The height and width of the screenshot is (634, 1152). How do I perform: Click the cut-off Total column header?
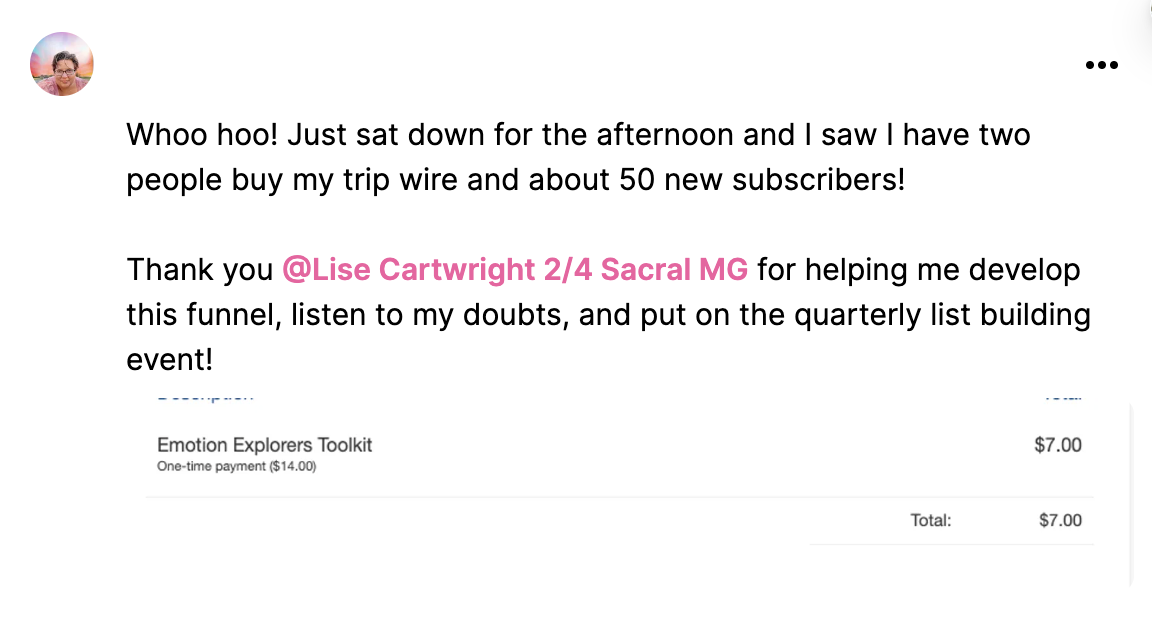(1063, 399)
